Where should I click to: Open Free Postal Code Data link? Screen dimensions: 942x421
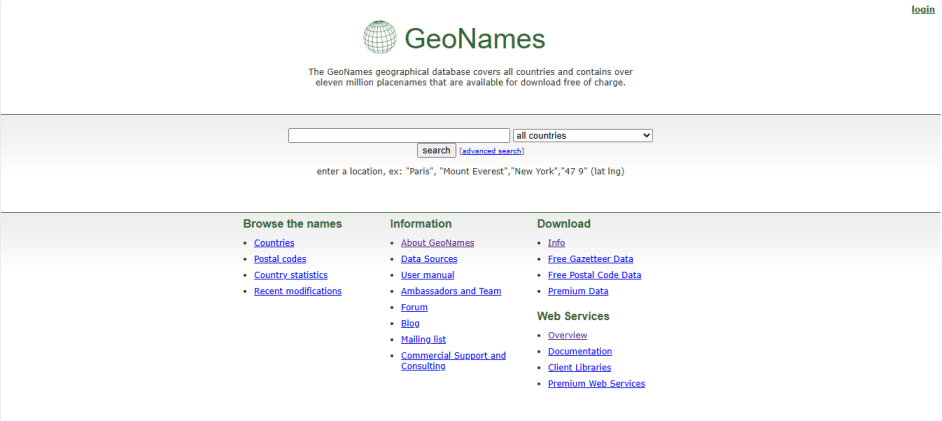pos(594,275)
